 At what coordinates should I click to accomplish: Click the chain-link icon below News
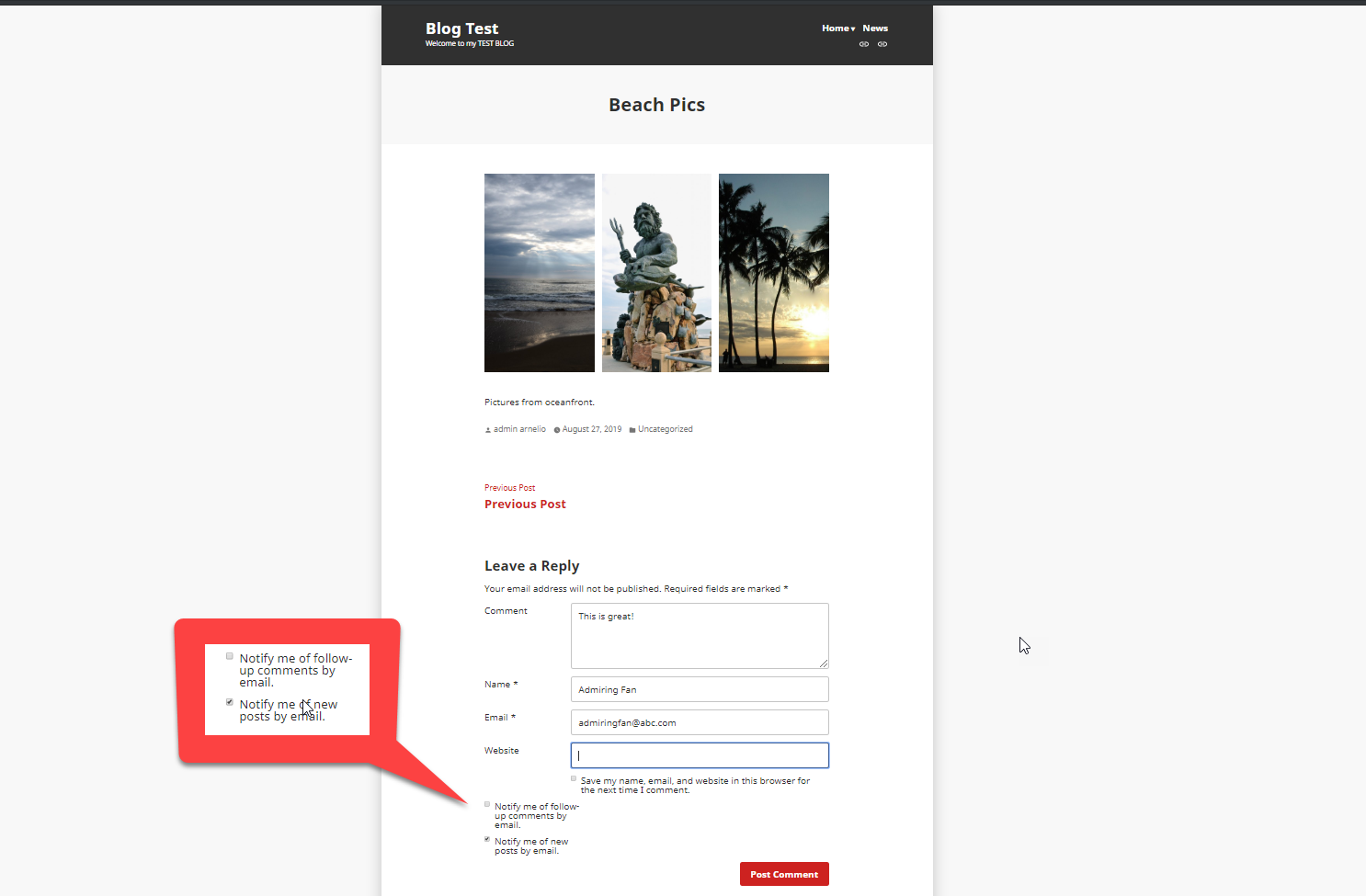[882, 44]
